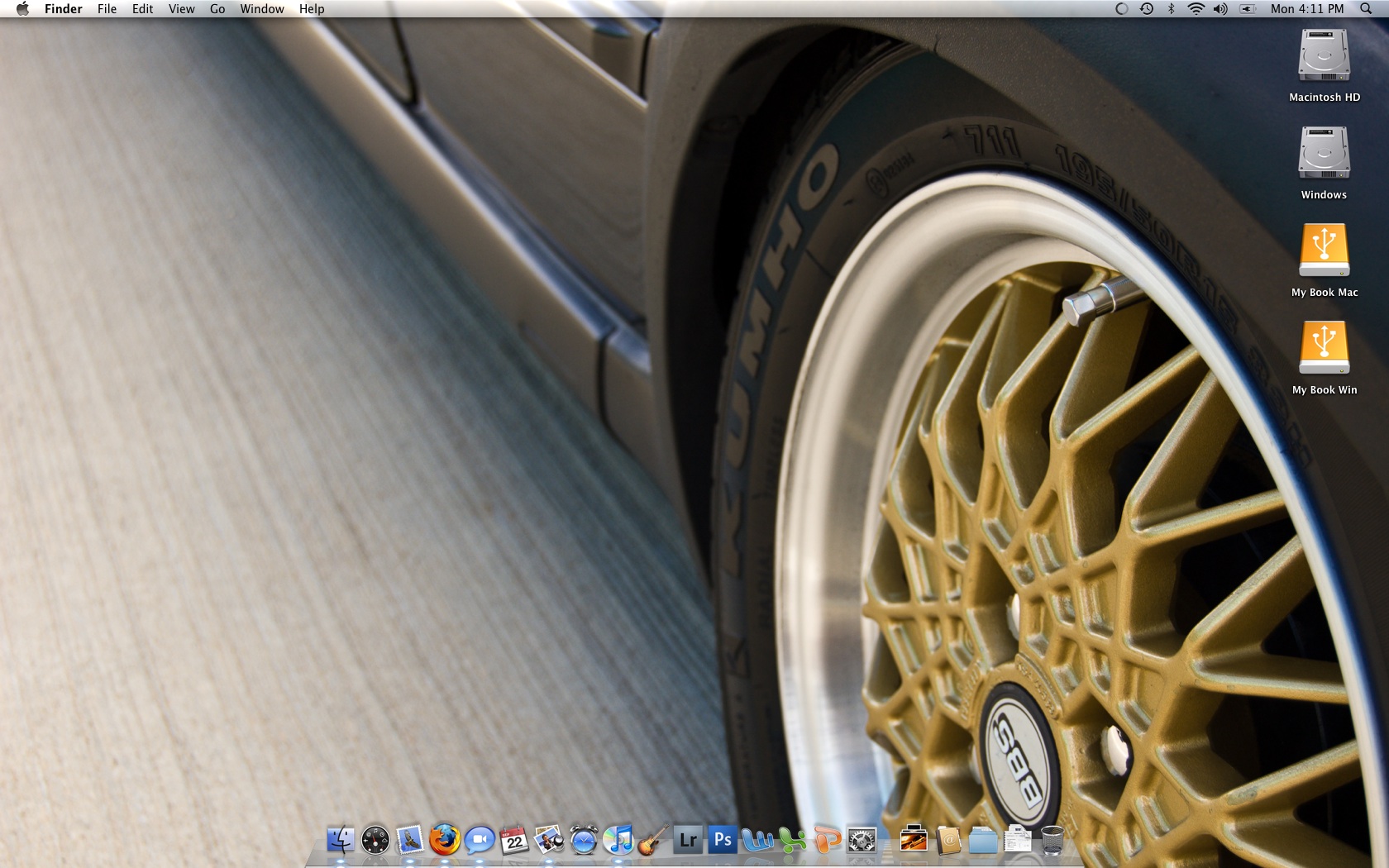Open Address Book from the Dock
This screenshot has height=868, width=1389.
point(948,840)
